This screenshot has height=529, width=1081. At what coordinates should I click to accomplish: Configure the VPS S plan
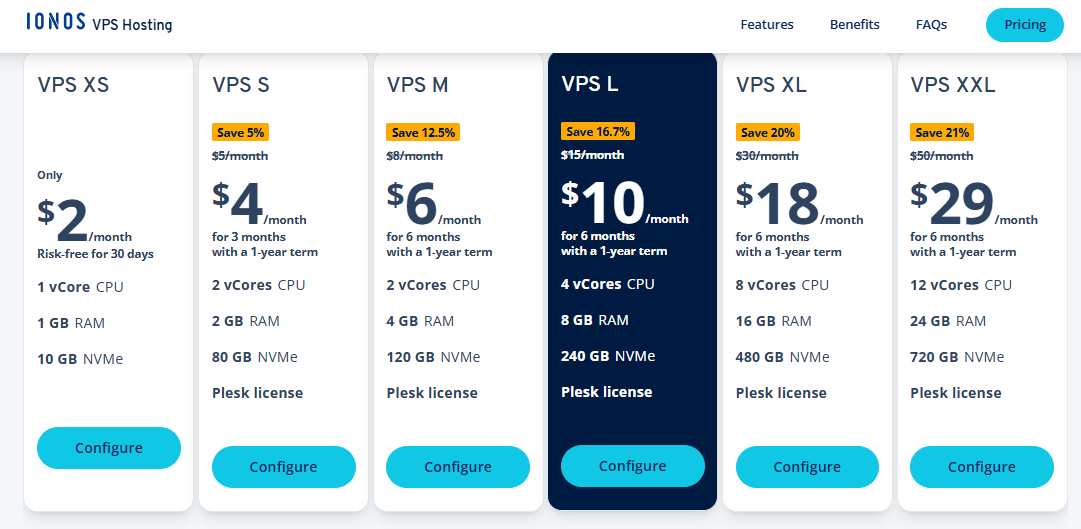click(x=283, y=467)
